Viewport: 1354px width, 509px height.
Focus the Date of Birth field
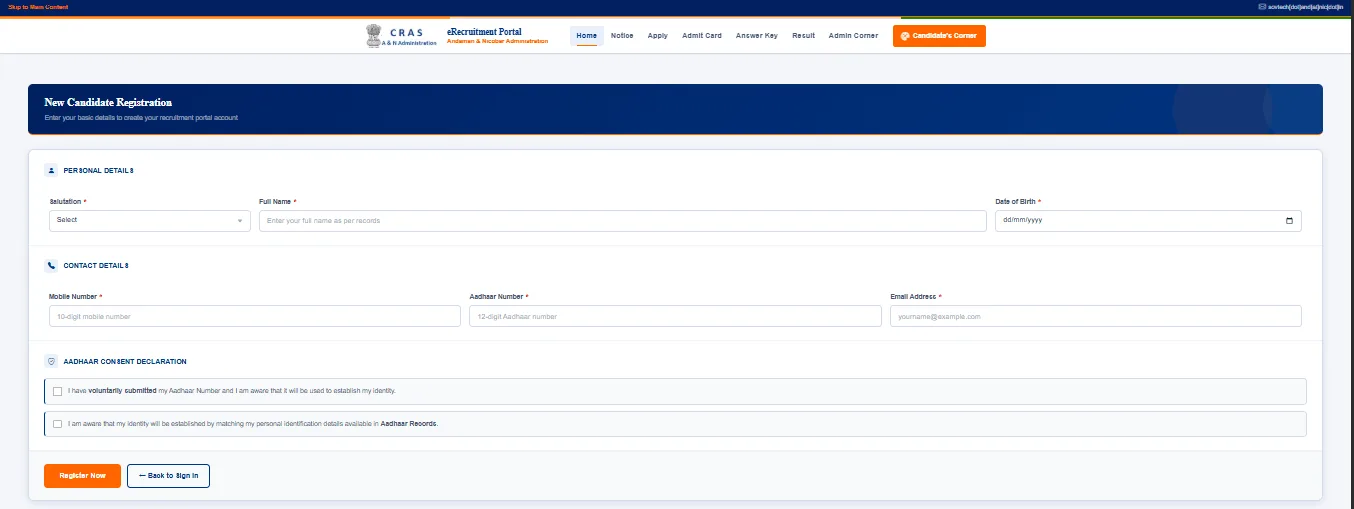coord(1148,220)
